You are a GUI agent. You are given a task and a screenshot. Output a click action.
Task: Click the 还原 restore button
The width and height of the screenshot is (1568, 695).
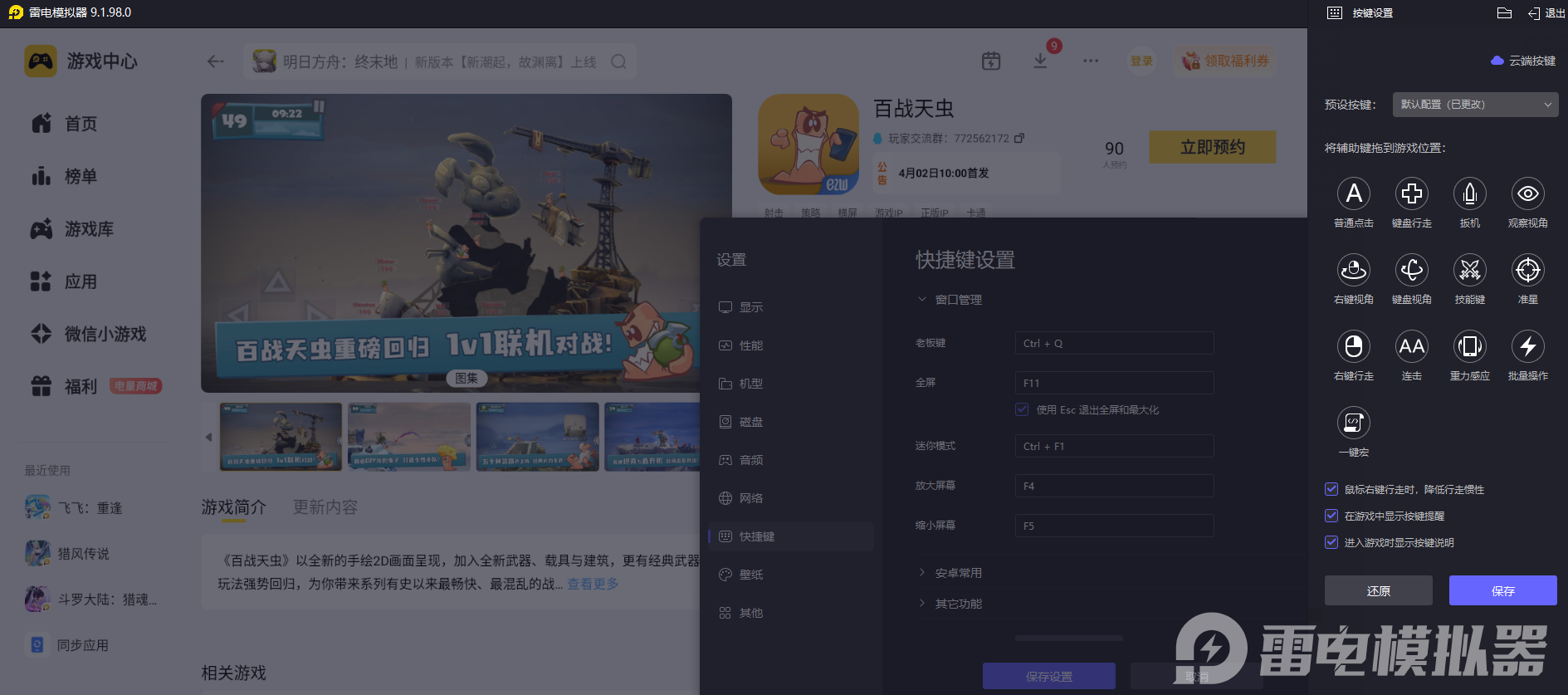pos(1379,590)
